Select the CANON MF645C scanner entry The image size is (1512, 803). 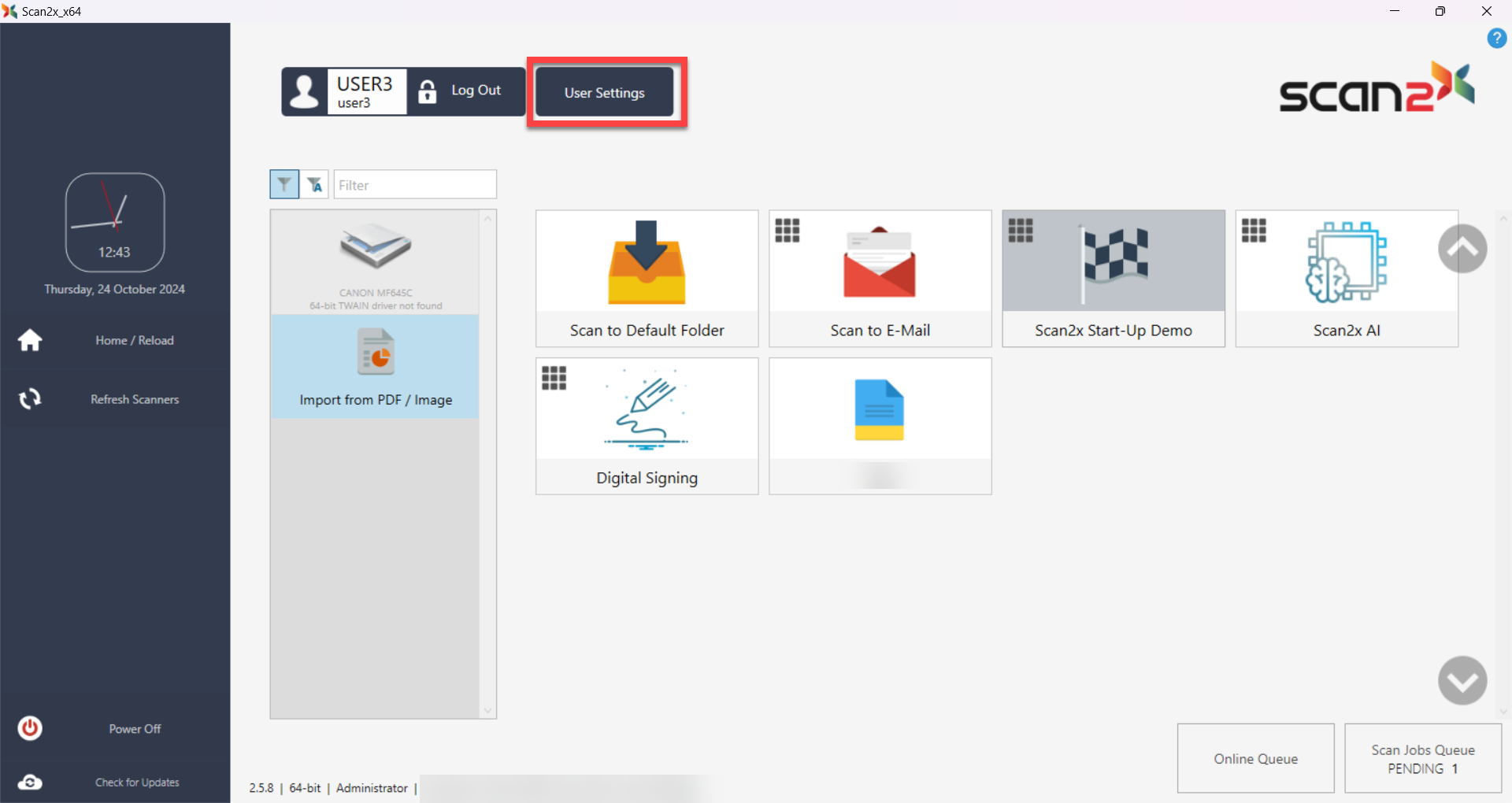click(376, 263)
